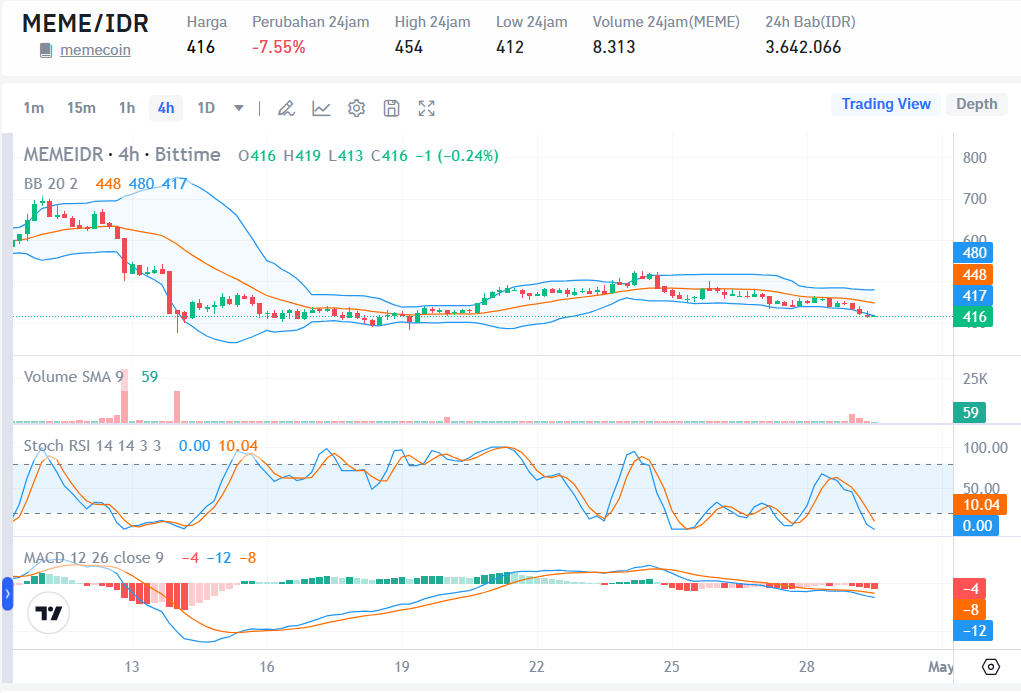Open the hexagon settings icon bottom right

(x=991, y=666)
